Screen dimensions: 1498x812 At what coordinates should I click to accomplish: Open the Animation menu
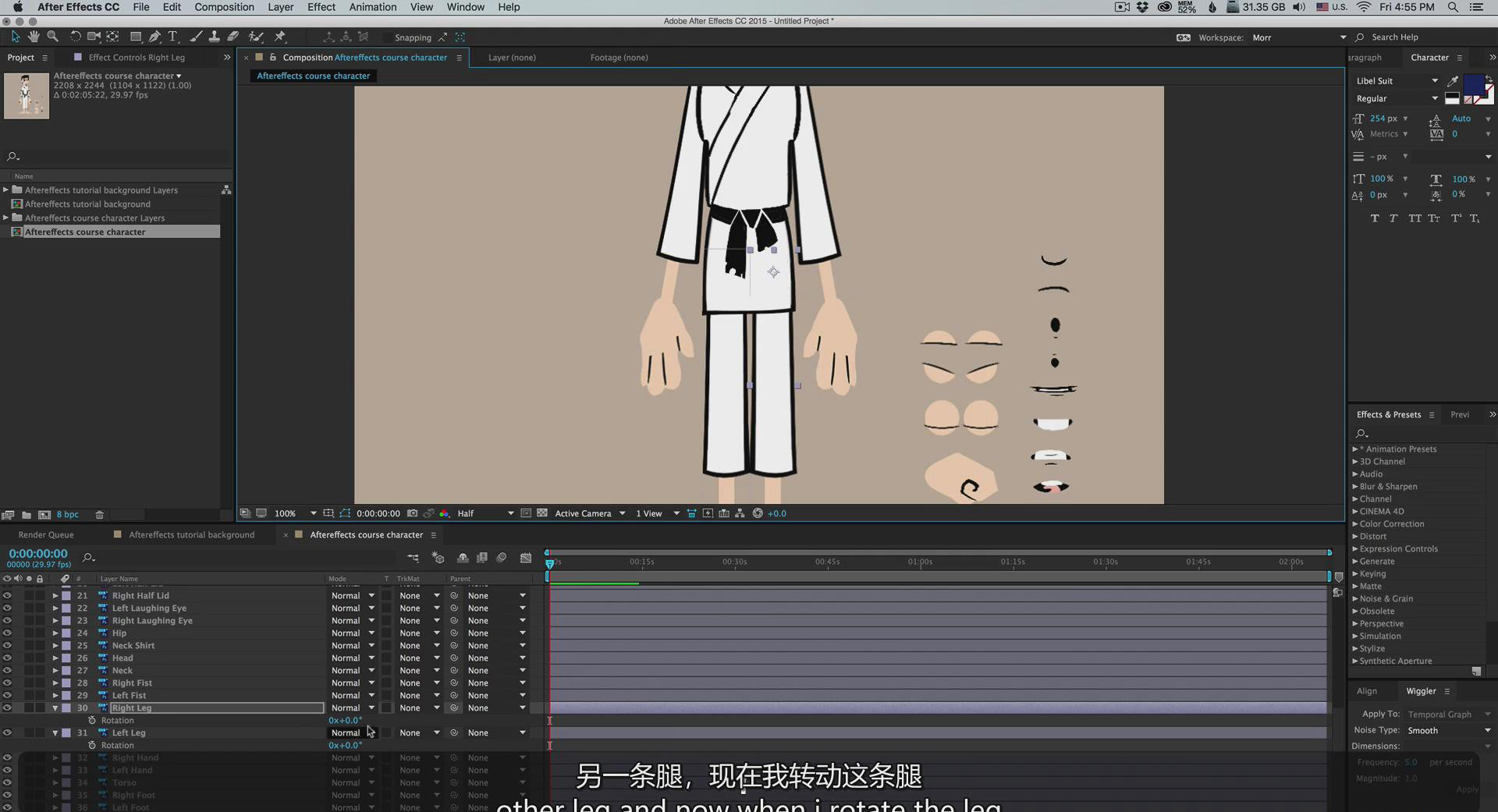(372, 7)
